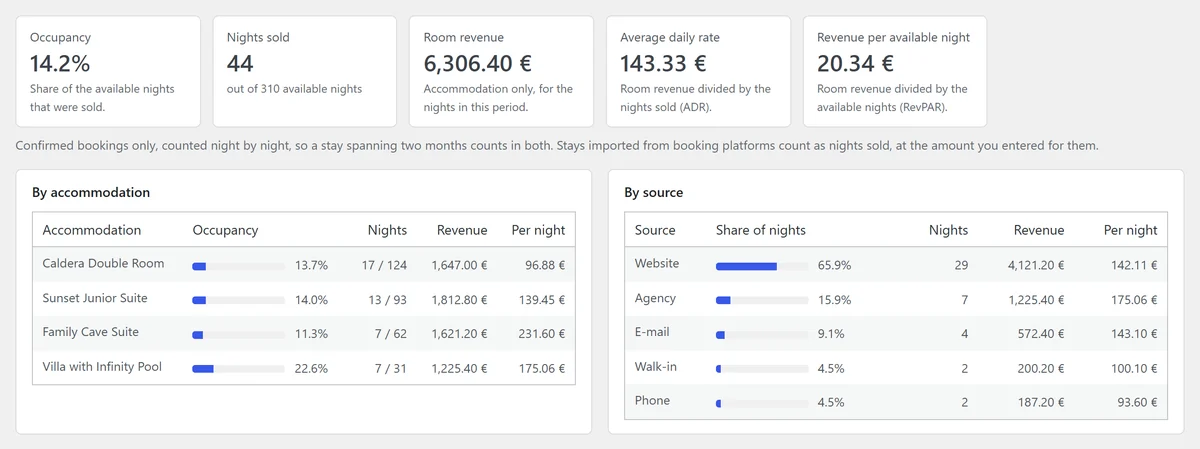
Task: Click the Occupancy column header in accommodation table
Action: click(x=225, y=230)
